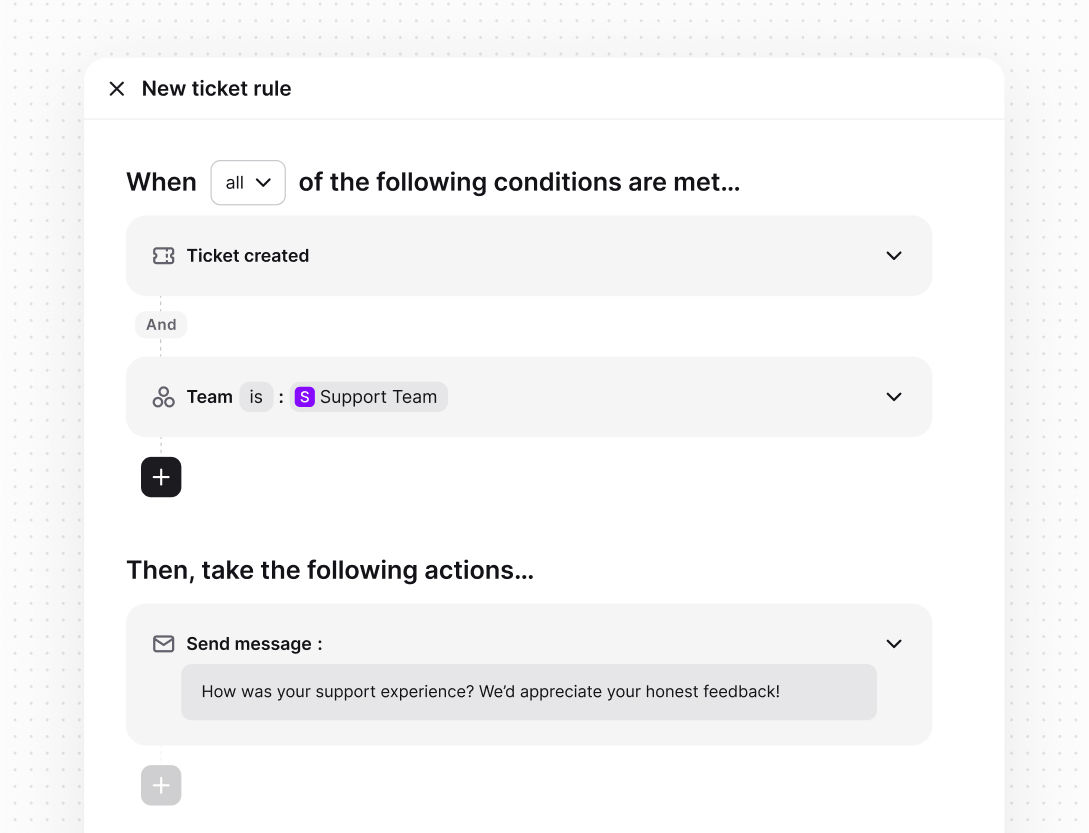Click the Ticket created condition row

pos(528,255)
